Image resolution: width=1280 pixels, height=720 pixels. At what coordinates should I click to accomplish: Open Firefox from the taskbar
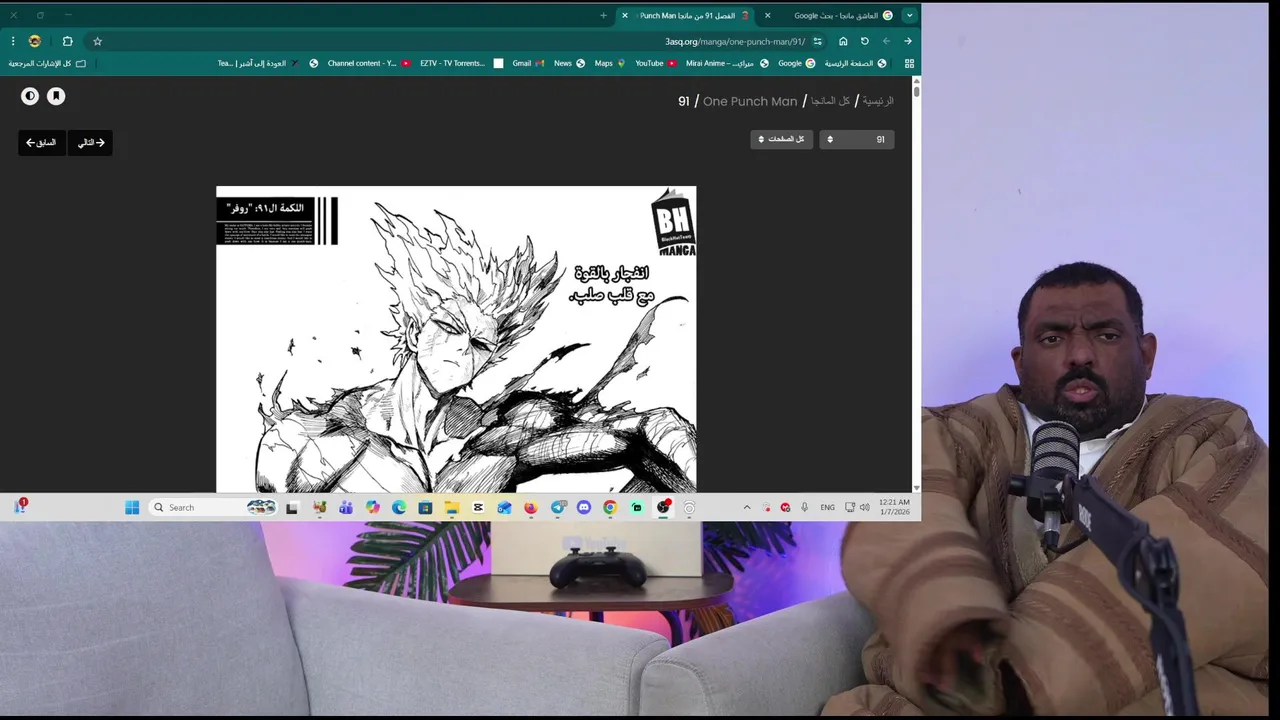coord(530,508)
